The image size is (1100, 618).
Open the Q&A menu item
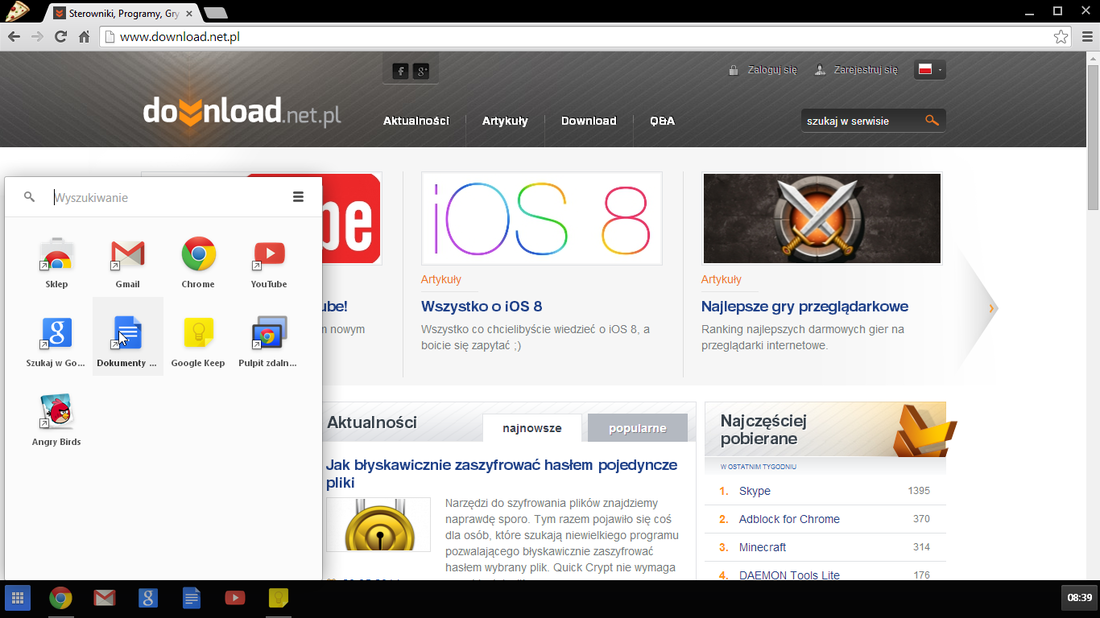[x=662, y=121]
